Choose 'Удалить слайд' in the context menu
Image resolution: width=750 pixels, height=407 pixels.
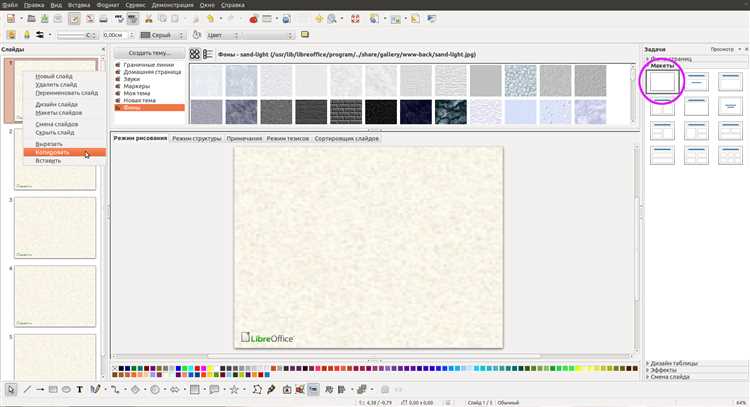[x=65, y=85]
